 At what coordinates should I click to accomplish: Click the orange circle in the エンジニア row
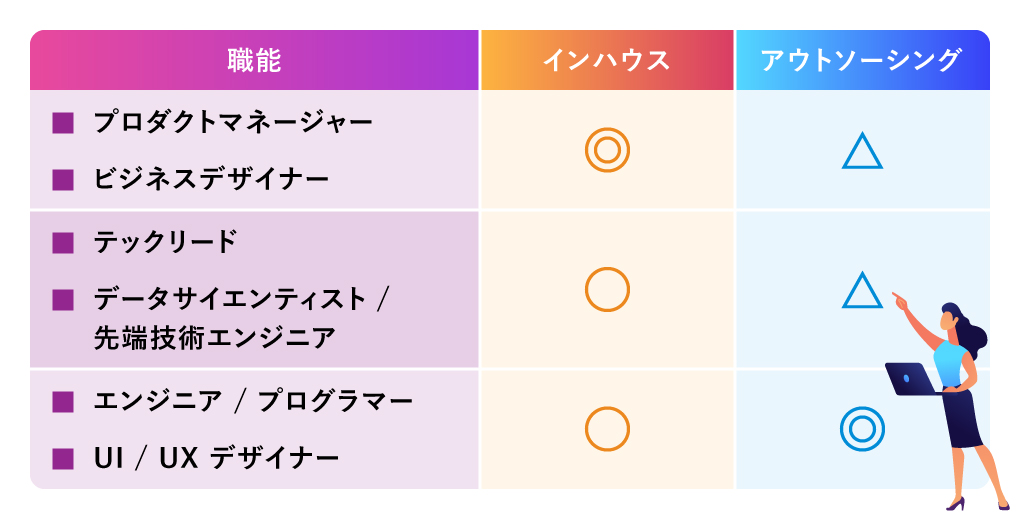(x=607, y=429)
